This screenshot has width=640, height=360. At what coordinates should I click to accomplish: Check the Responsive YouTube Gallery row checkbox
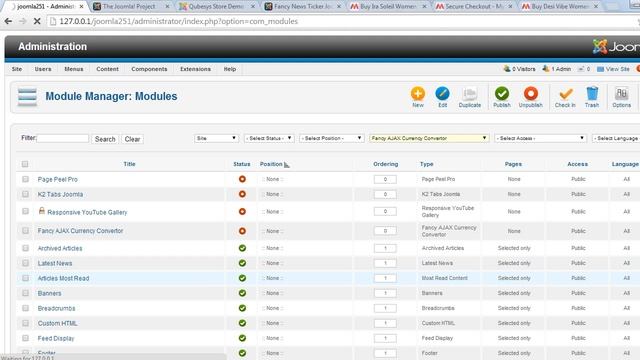25,211
